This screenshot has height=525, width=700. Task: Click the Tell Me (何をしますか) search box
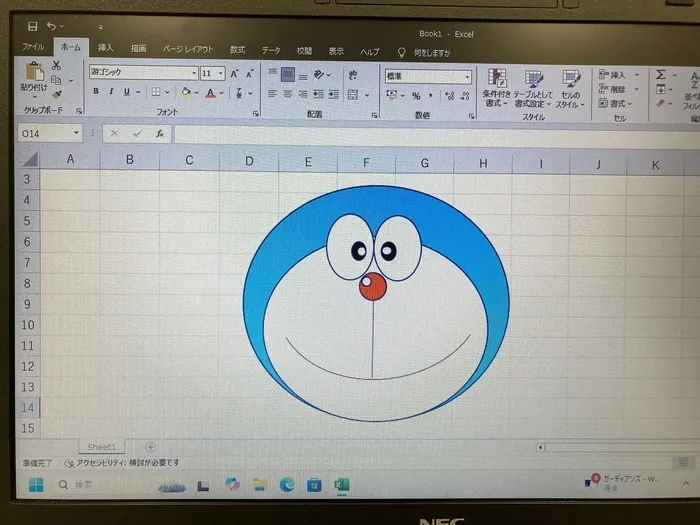[432, 53]
